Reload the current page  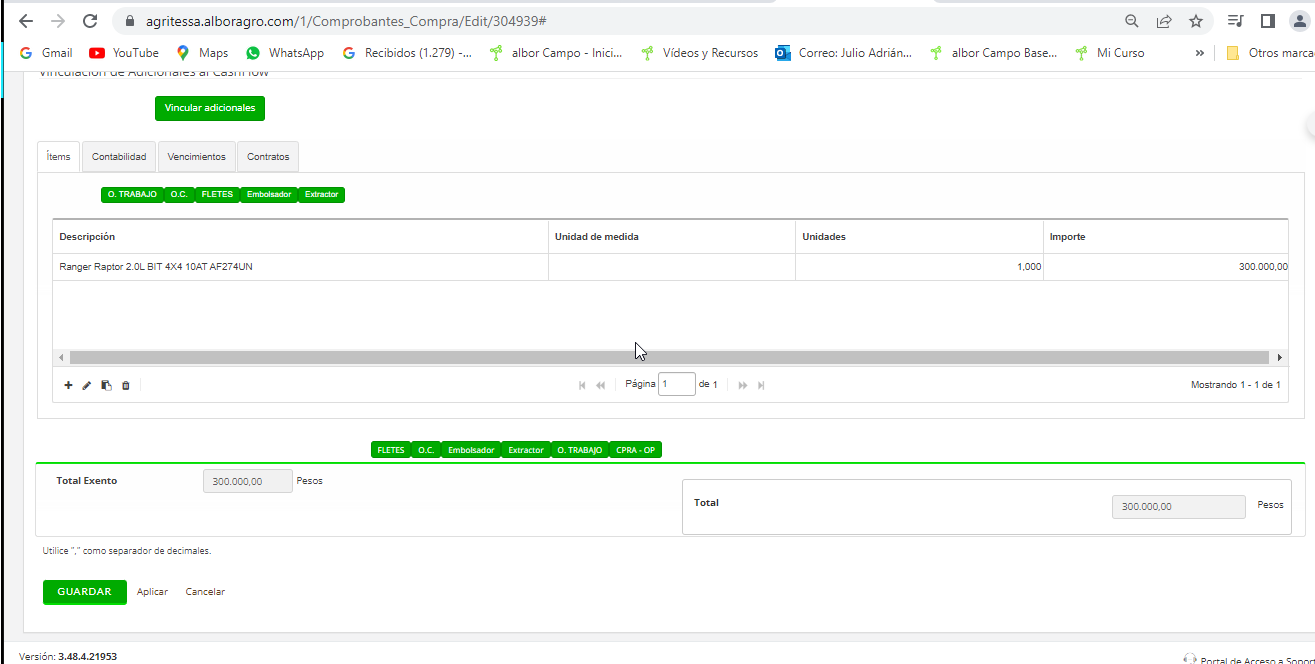tap(90, 21)
